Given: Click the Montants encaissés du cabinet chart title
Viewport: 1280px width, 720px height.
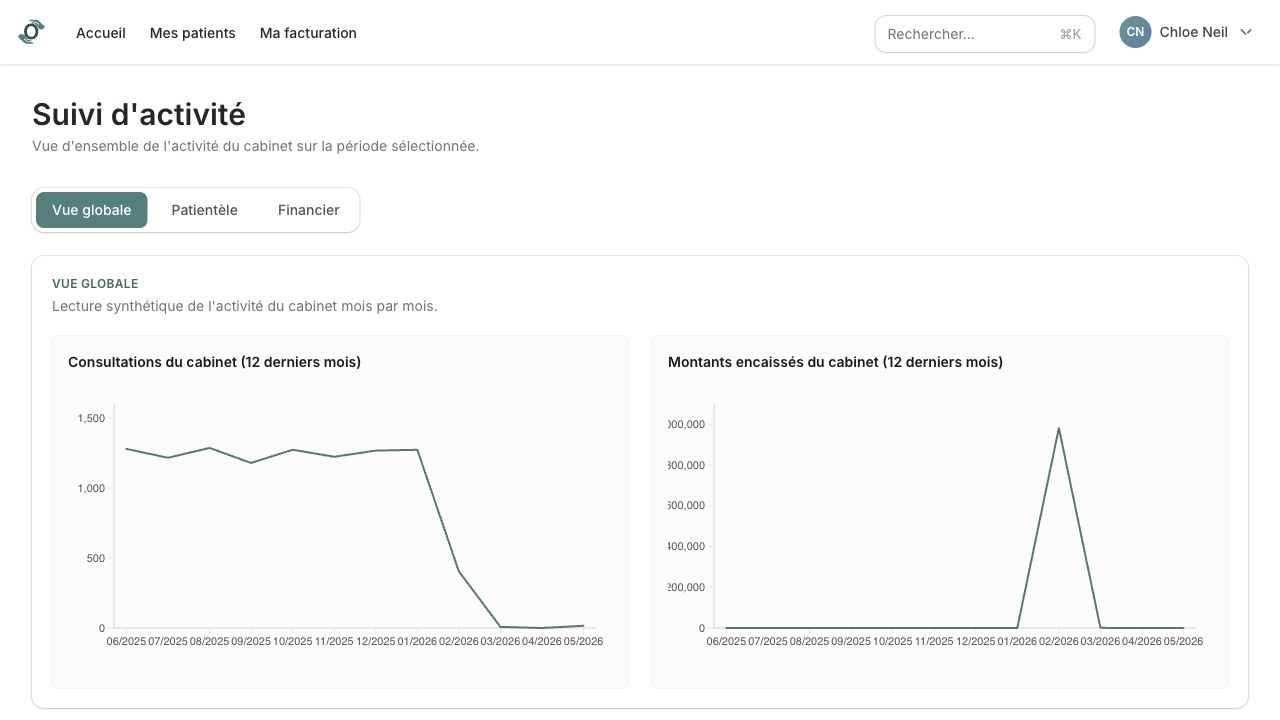Looking at the screenshot, I should [x=835, y=362].
